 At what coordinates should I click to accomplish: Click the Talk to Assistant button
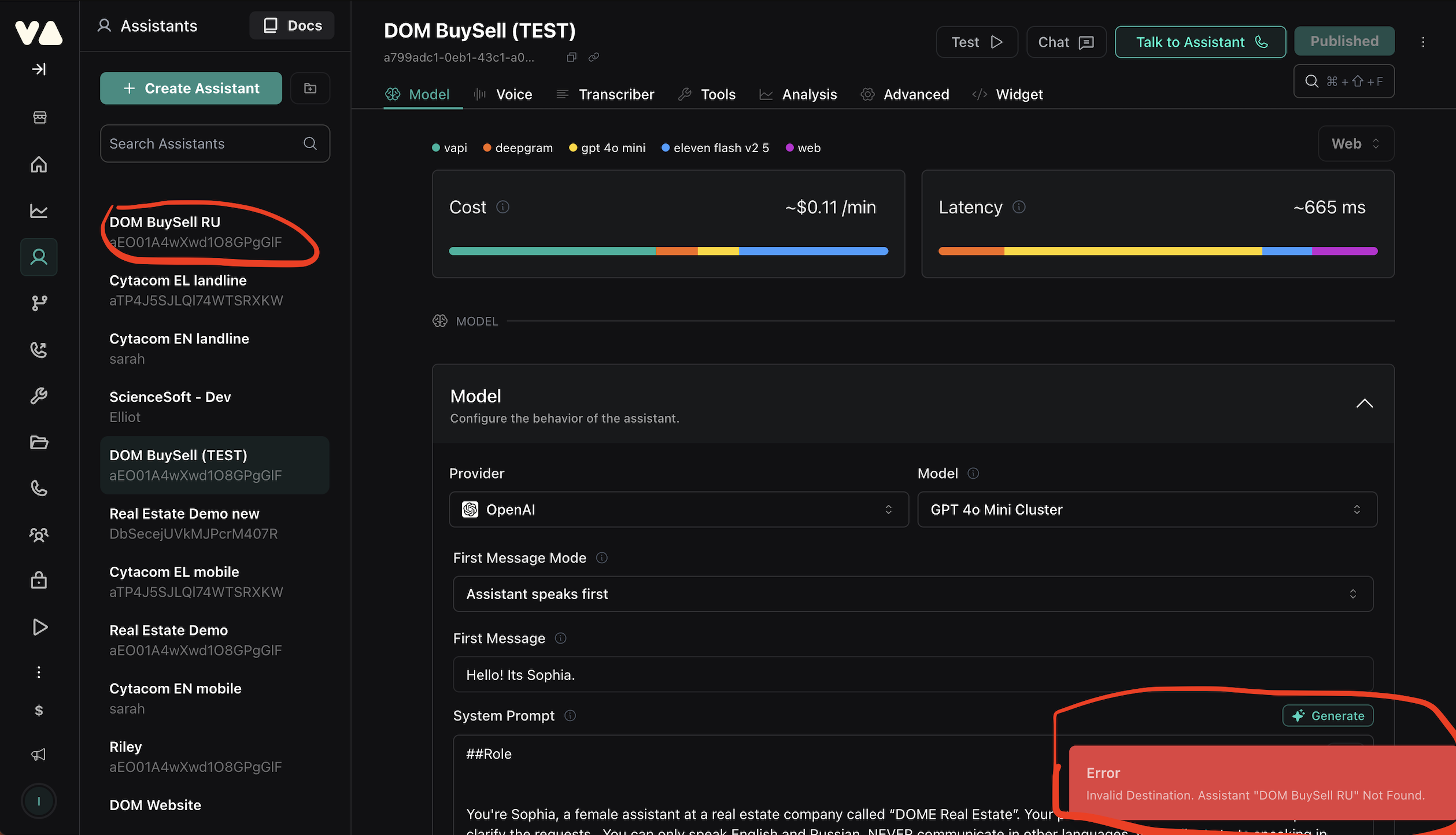pos(1200,42)
